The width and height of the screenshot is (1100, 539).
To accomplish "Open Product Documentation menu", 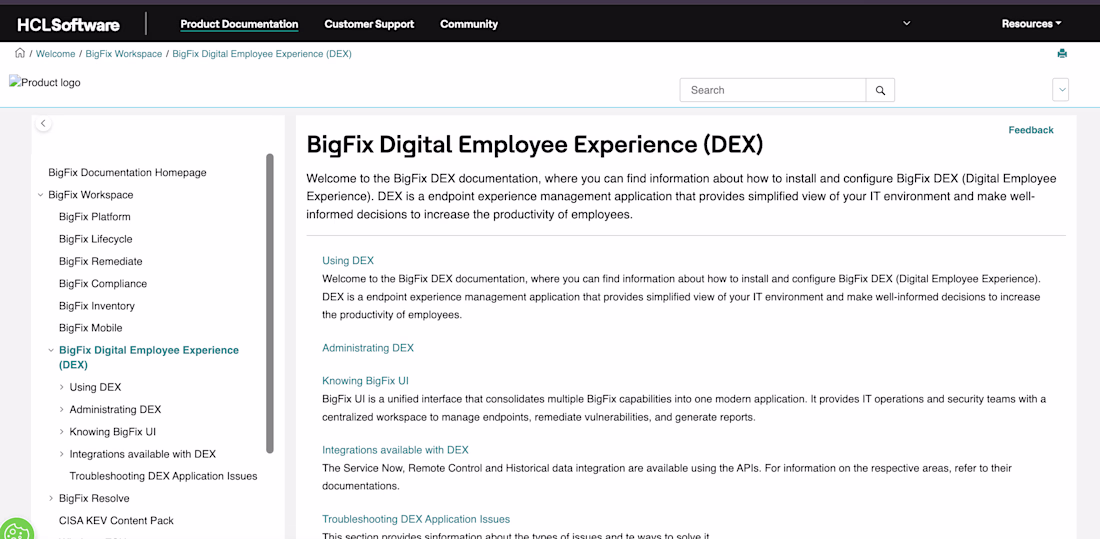I will click(239, 24).
